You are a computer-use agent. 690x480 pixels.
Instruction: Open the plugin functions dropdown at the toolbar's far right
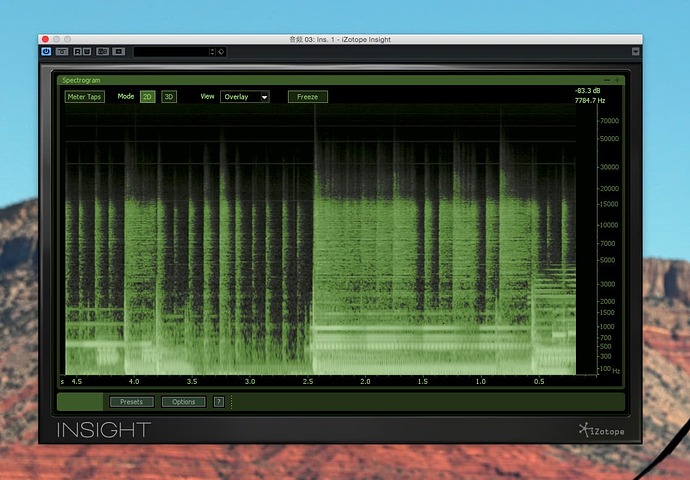pos(635,51)
